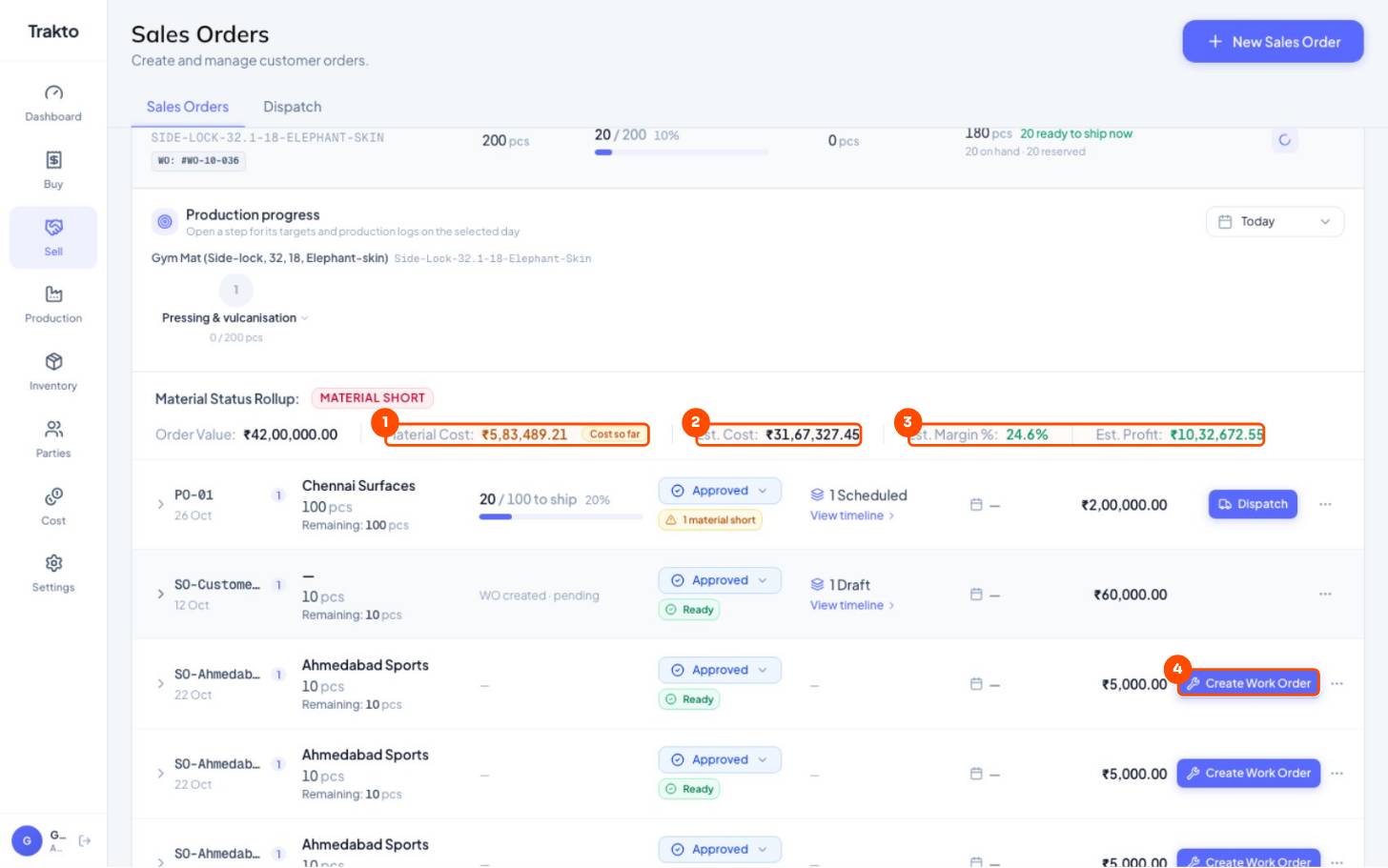This screenshot has height=868, width=1388.
Task: Click View timeline under 1 Draft
Action: [851, 605]
